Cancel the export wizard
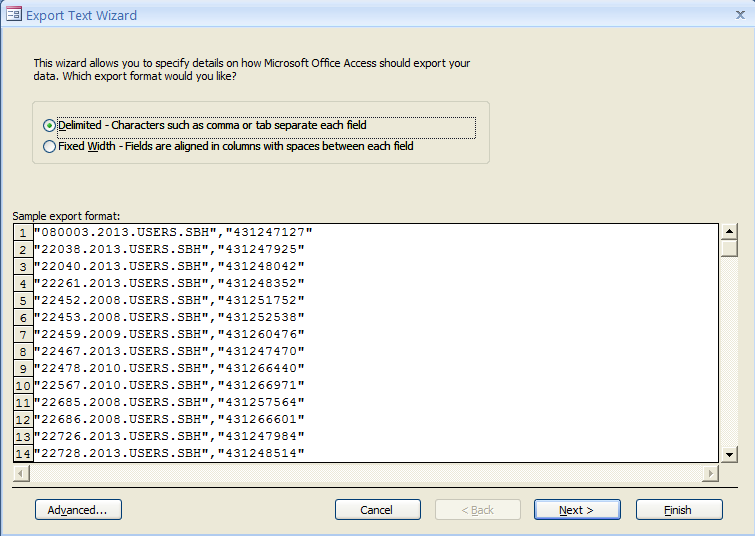 tap(378, 510)
